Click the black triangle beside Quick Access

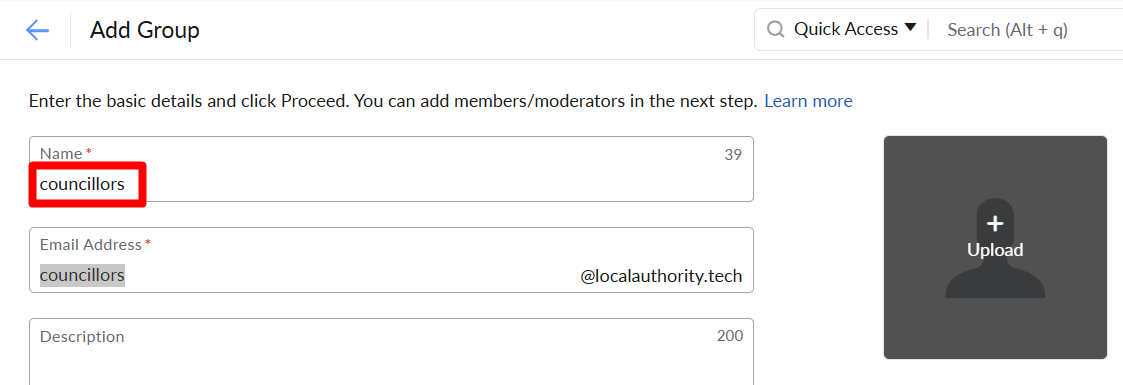point(910,28)
